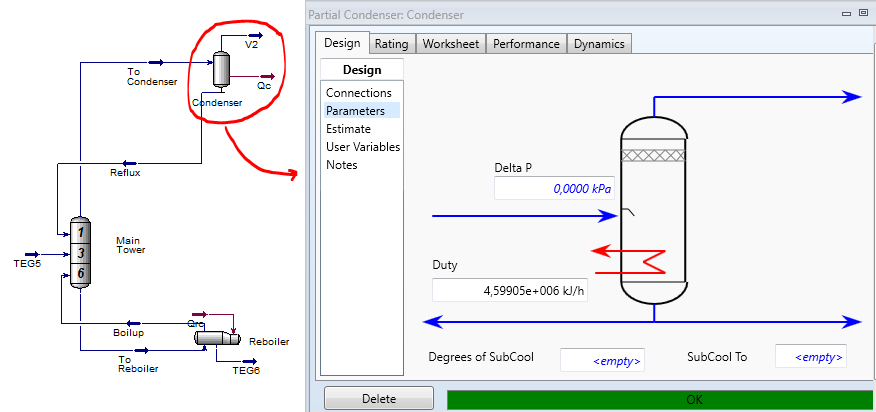Screen dimensions: 876x412
Task: Click the Reflux stream arrow
Action: [x=129, y=163]
